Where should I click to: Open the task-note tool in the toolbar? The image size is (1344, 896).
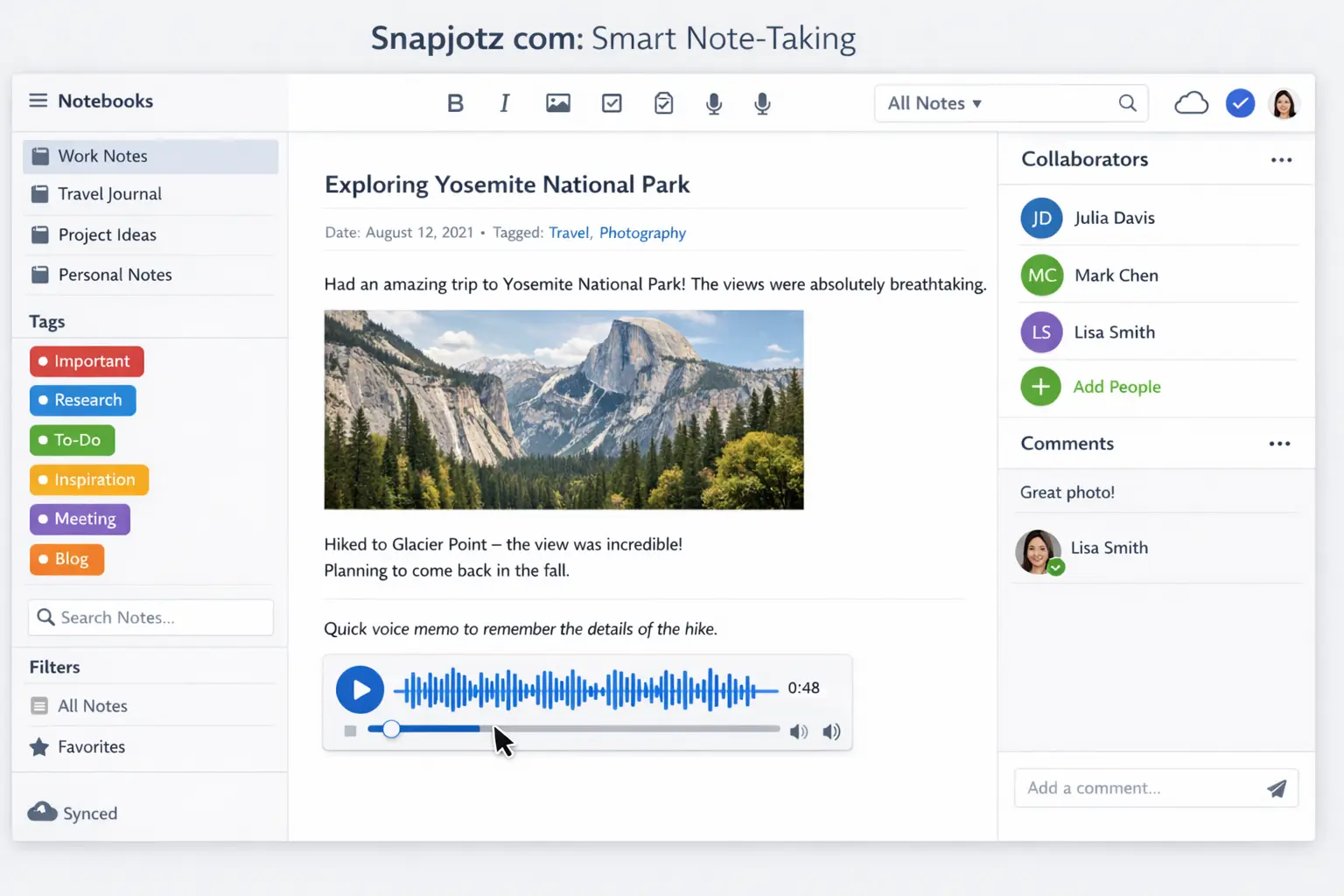(663, 102)
